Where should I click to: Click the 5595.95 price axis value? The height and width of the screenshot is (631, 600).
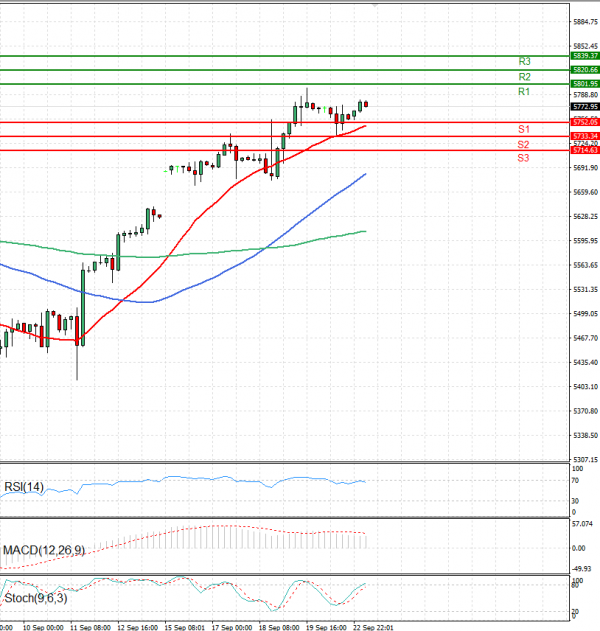pos(586,241)
